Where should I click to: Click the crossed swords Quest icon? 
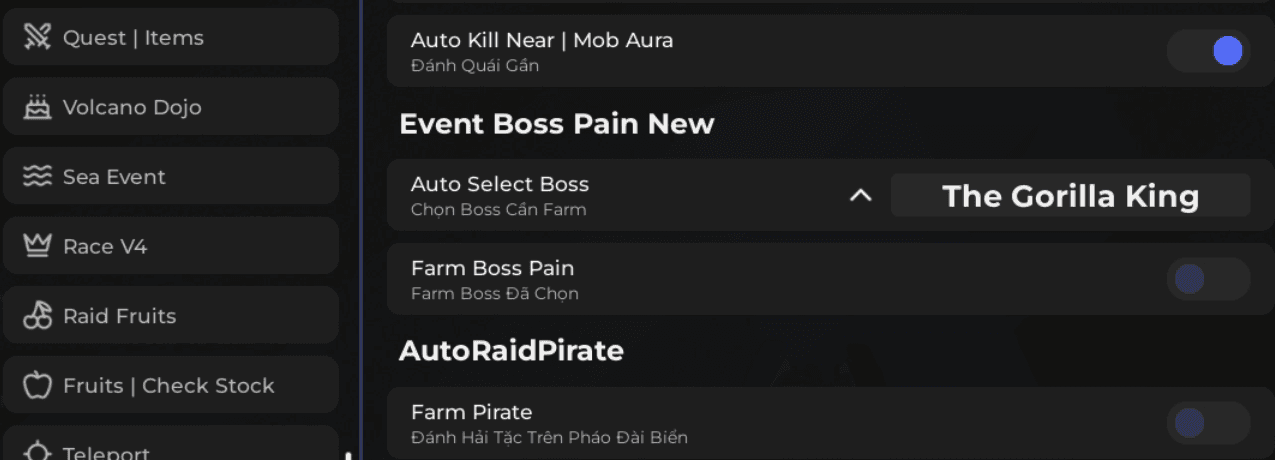click(x=37, y=38)
